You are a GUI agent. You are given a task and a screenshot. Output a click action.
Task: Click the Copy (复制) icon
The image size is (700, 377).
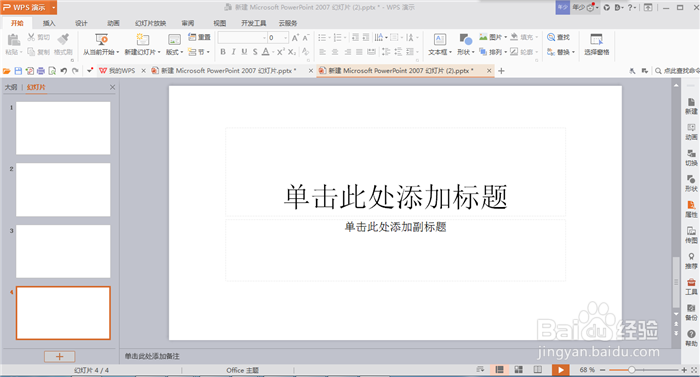[x=31, y=52]
